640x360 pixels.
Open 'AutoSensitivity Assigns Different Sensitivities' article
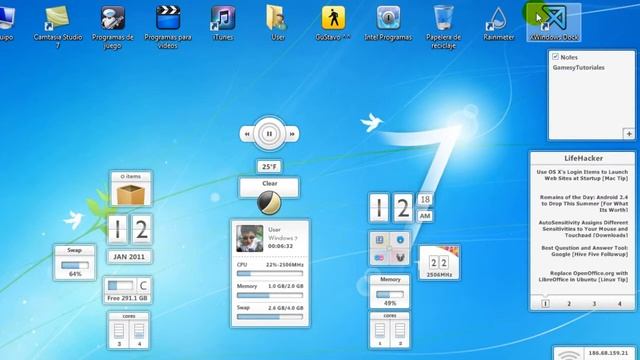pyautogui.click(x=583, y=229)
